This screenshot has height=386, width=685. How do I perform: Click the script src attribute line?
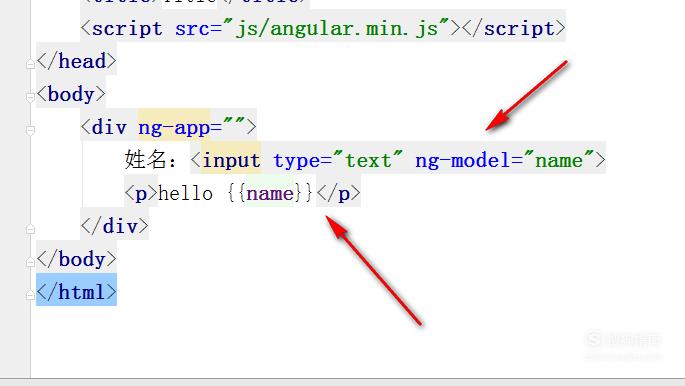click(323, 28)
